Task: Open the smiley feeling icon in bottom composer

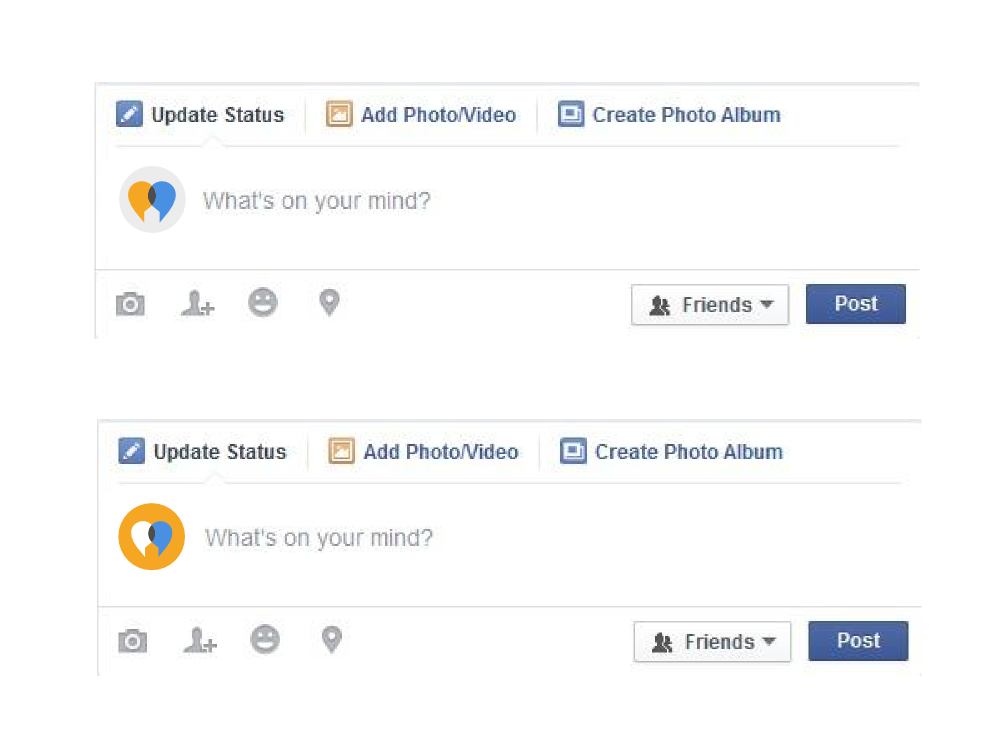Action: point(265,639)
